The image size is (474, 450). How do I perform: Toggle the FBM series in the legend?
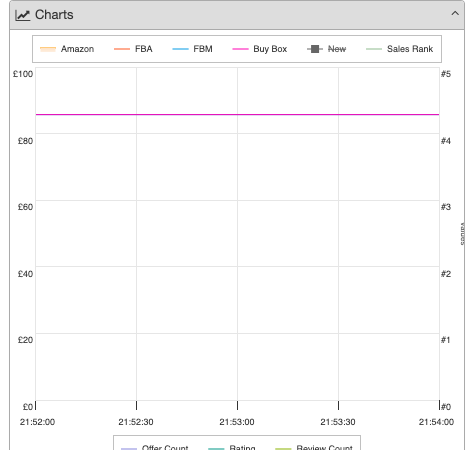(192, 49)
